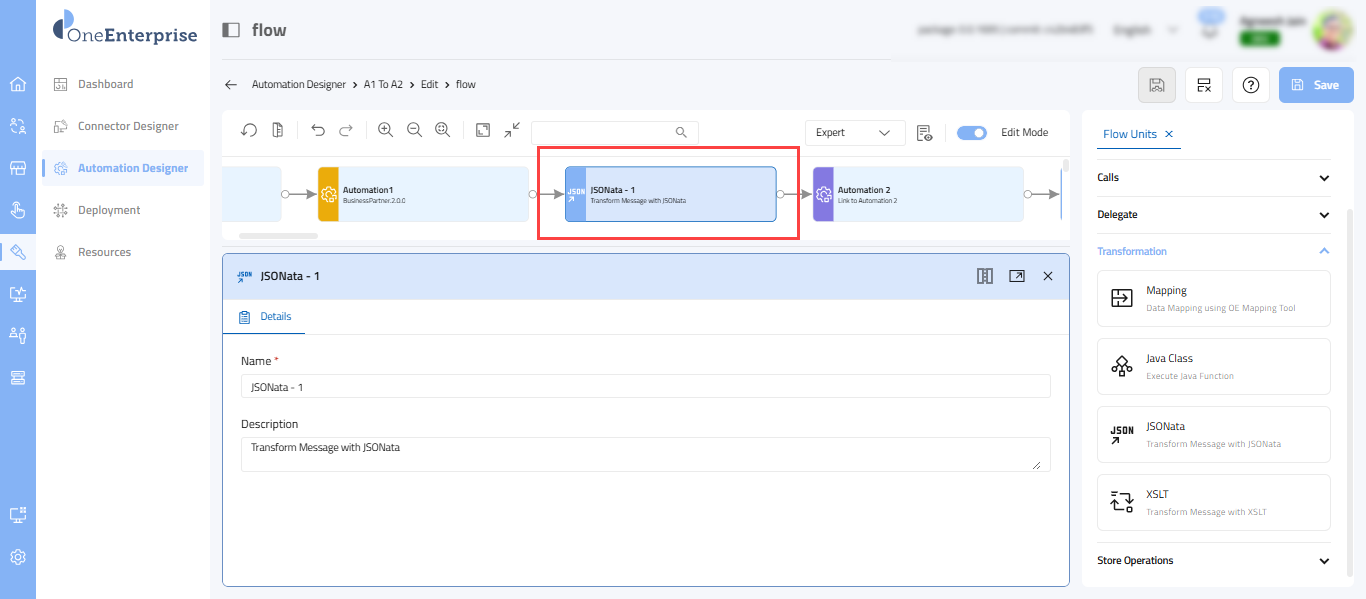Click Automation Designer breadcrumb link
Image resolution: width=1366 pixels, height=599 pixels.
[x=299, y=85]
